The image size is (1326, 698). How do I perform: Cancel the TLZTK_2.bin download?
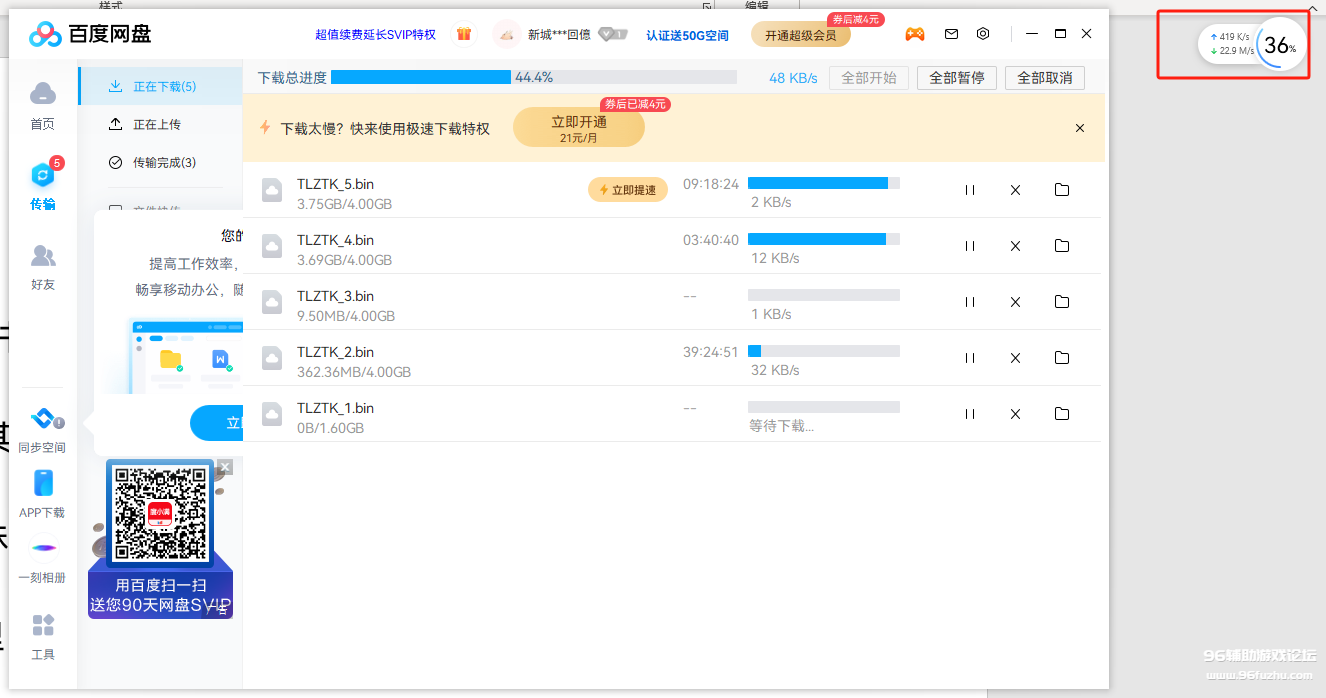pos(1015,358)
